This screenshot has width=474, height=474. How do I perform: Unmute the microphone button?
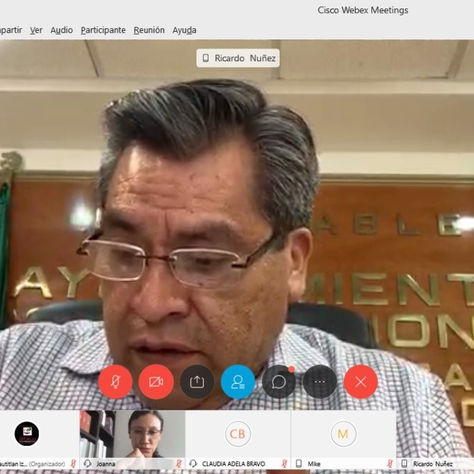(115, 382)
